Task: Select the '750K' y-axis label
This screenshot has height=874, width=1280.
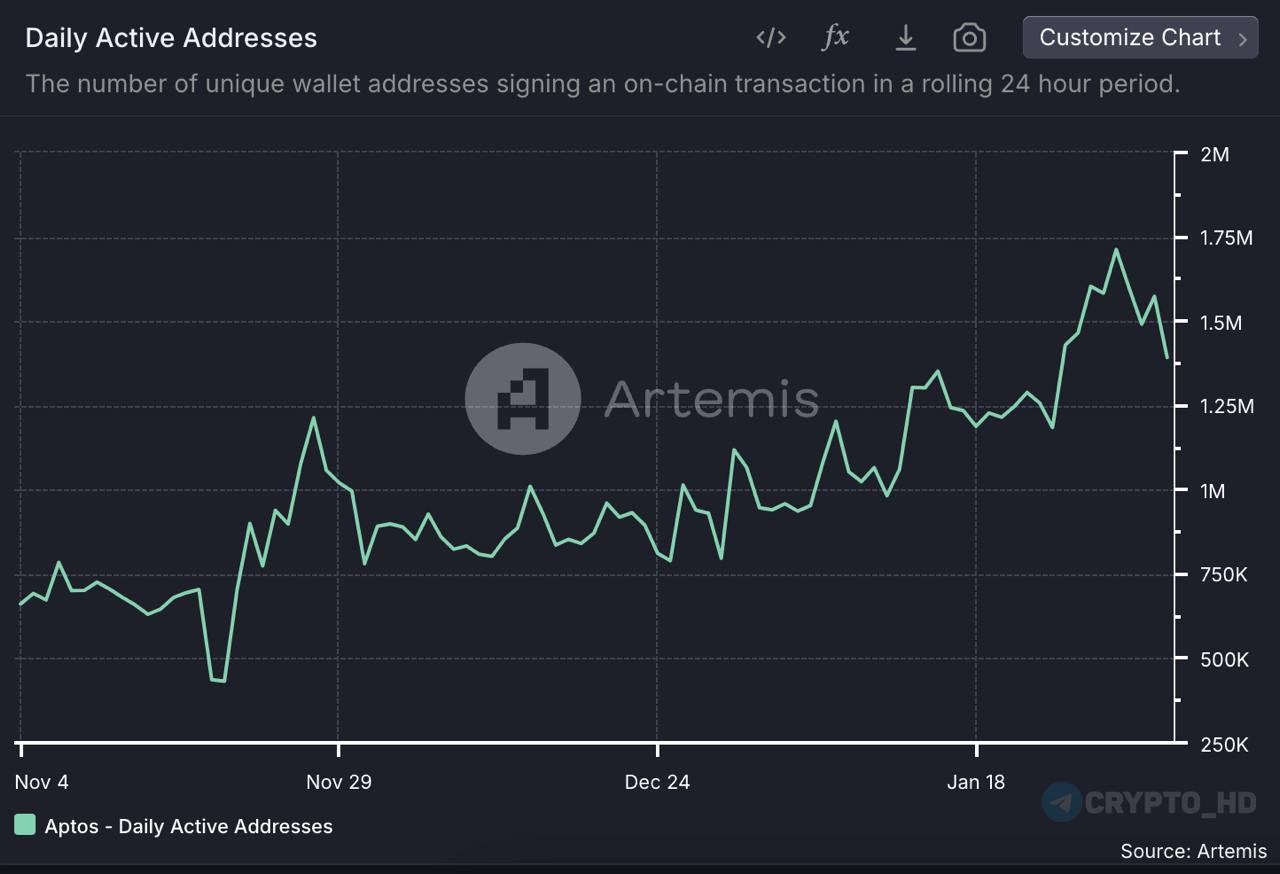Action: coord(1224,575)
